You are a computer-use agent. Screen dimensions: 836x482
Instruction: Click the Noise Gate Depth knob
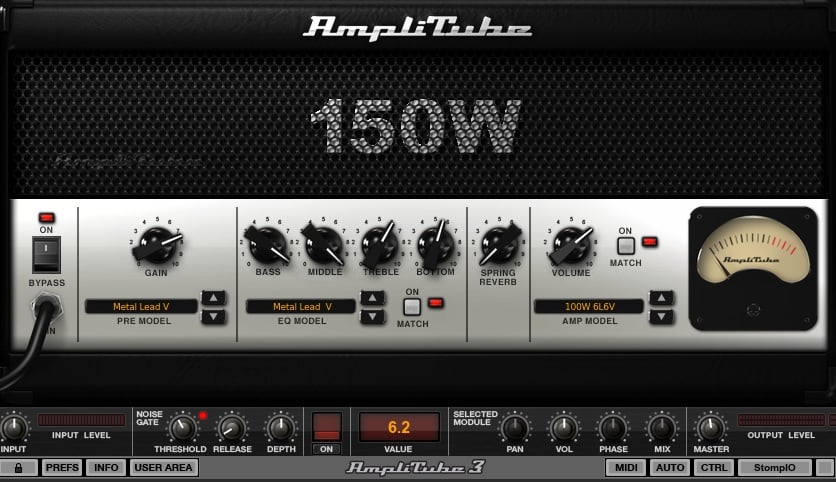point(281,428)
